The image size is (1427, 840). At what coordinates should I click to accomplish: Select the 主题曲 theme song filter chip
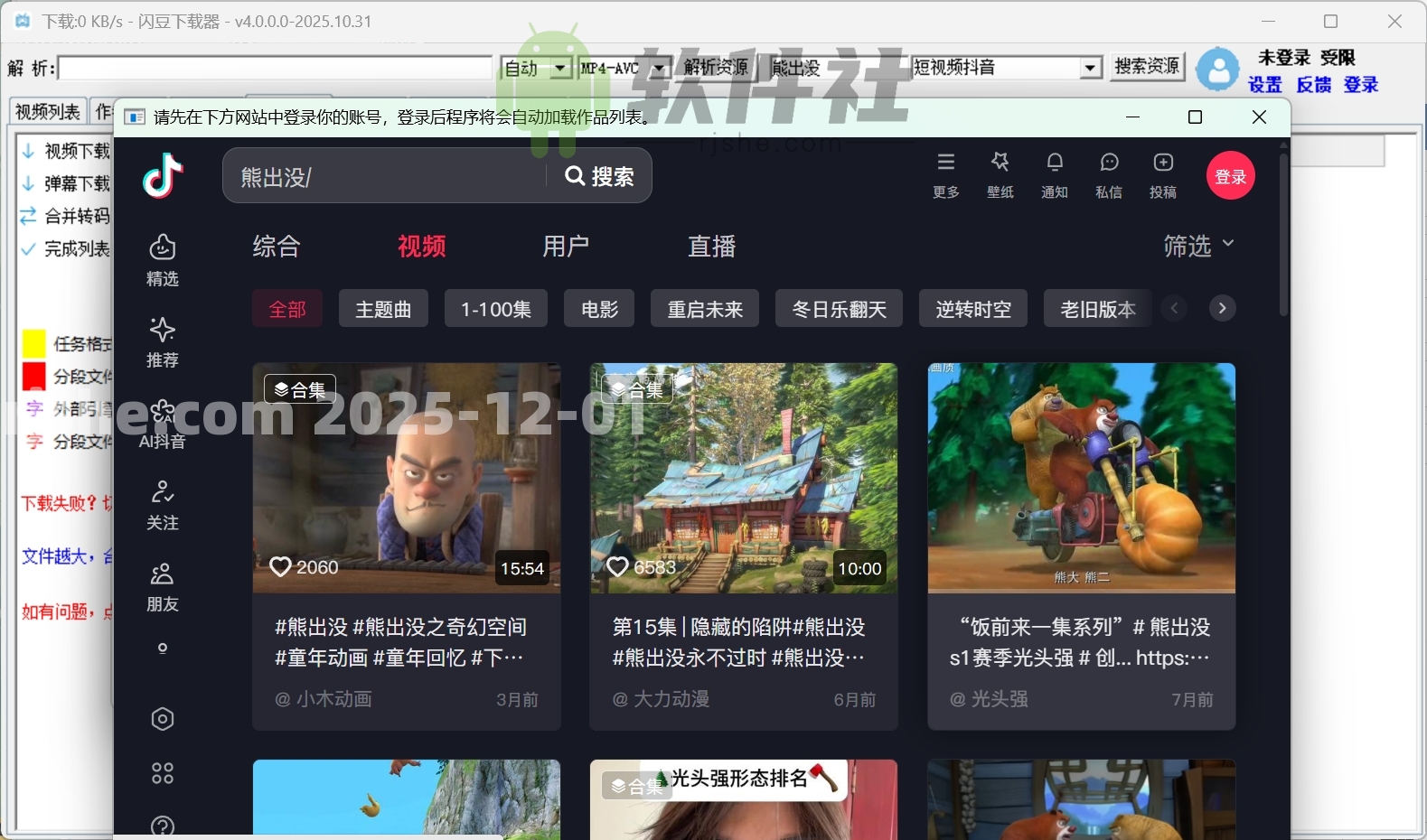383,309
